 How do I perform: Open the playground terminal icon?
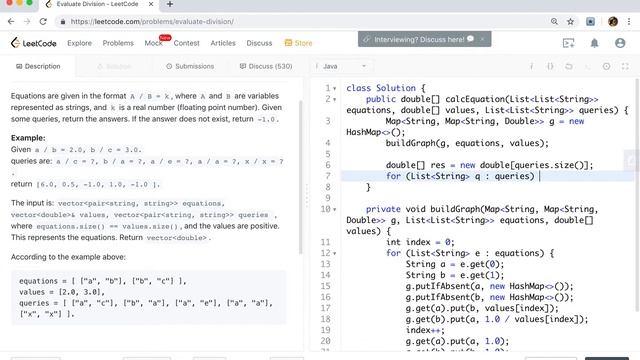(568, 43)
